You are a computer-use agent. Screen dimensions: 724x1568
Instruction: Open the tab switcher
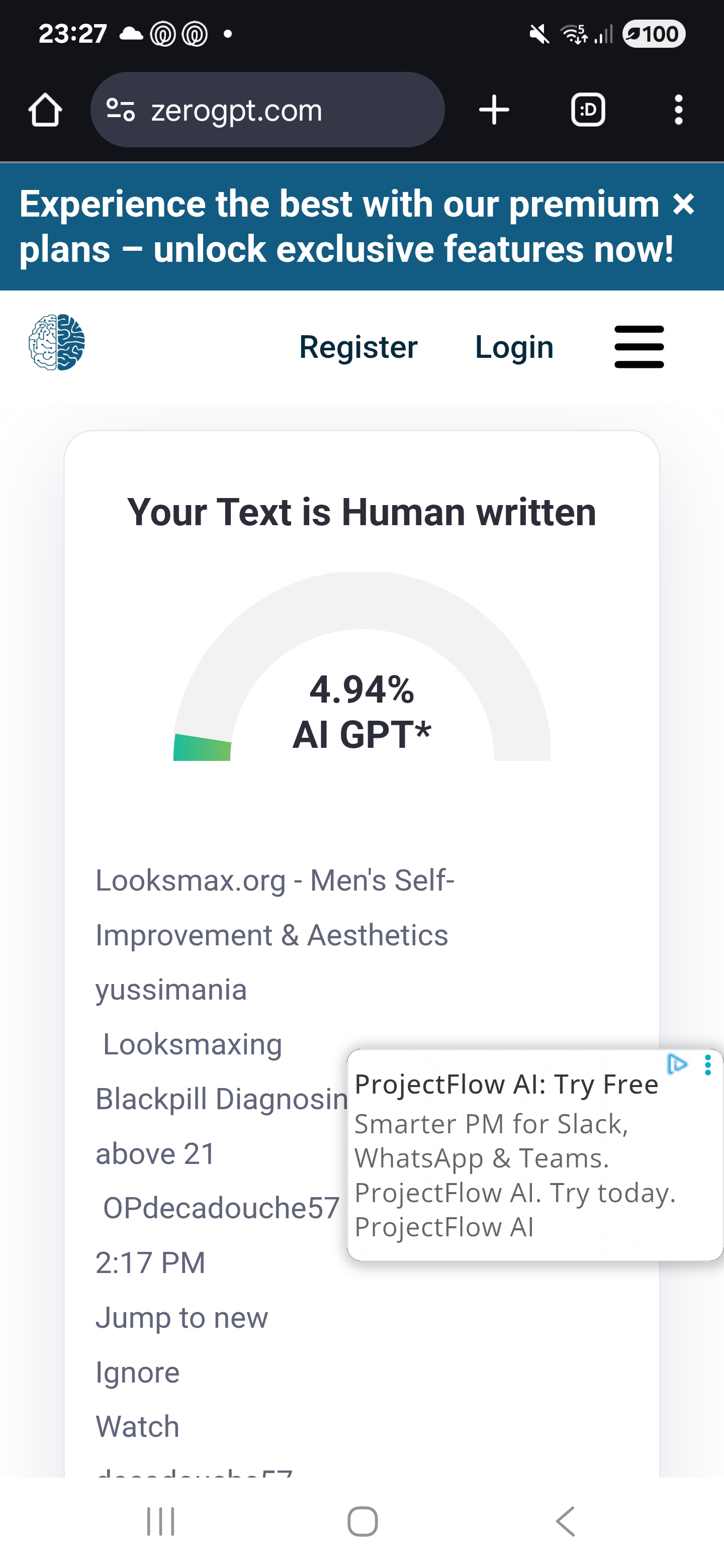(x=588, y=110)
